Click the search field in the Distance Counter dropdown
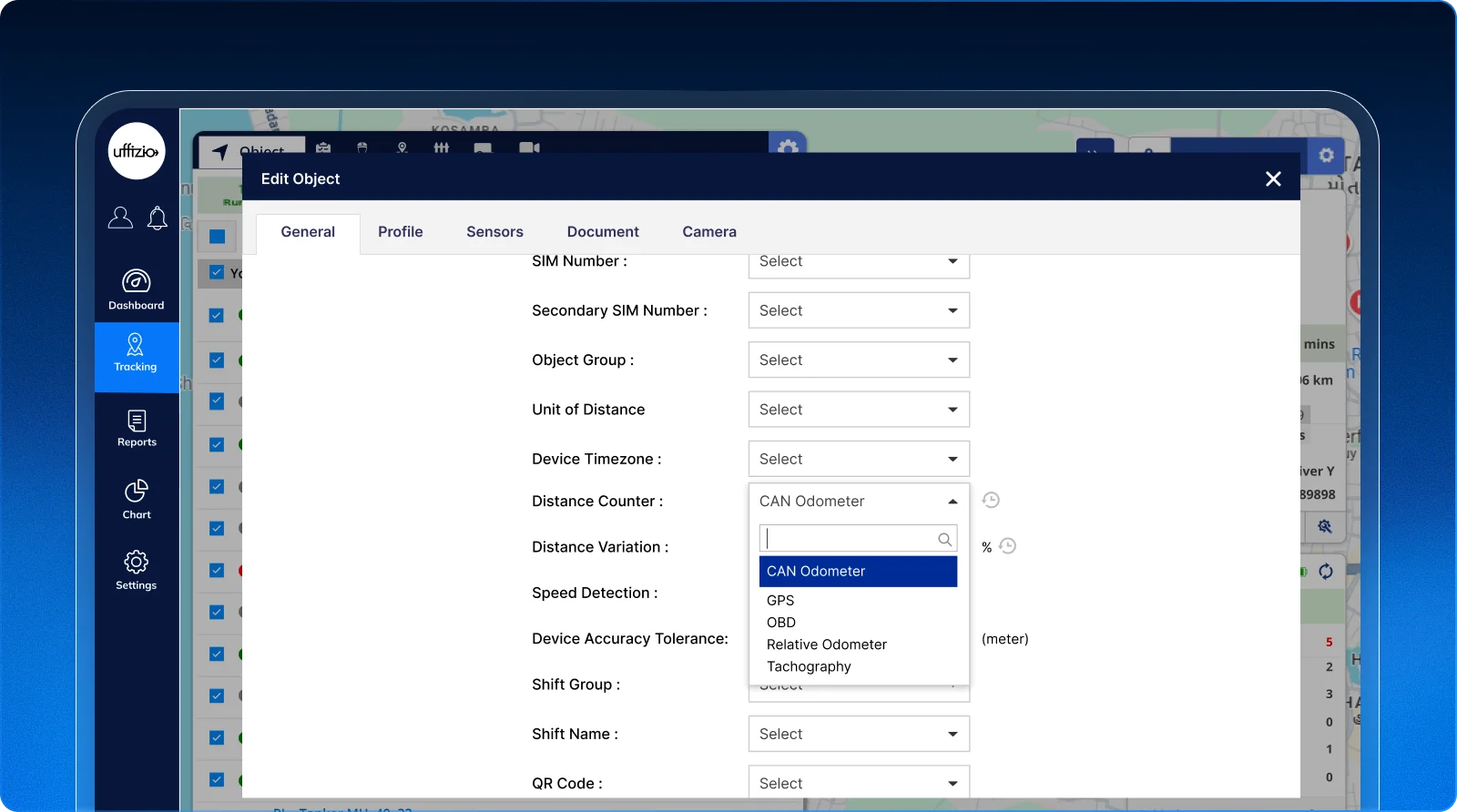The image size is (1457, 812). (x=858, y=538)
